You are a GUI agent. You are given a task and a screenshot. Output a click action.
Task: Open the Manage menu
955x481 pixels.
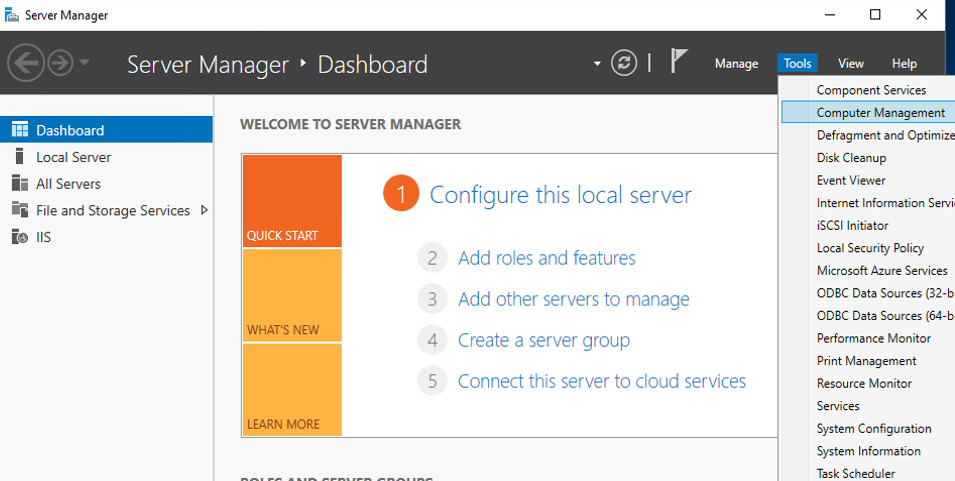pyautogui.click(x=736, y=64)
